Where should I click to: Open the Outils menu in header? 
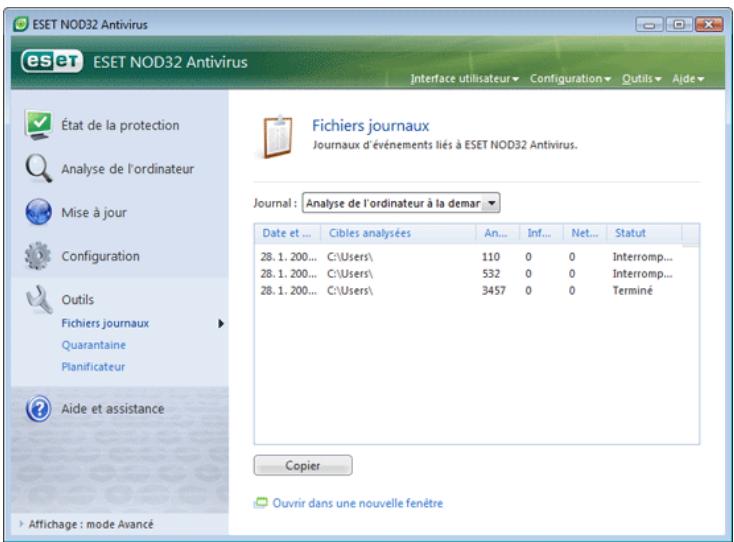pyautogui.click(x=641, y=79)
